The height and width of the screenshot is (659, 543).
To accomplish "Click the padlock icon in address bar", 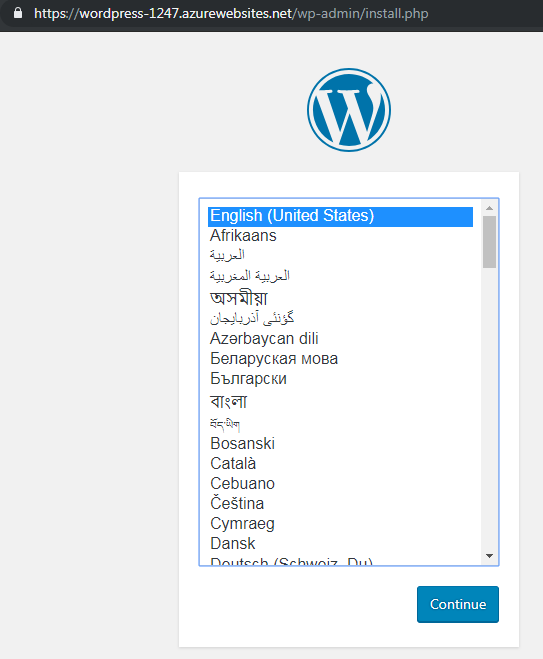I will coord(18,13).
